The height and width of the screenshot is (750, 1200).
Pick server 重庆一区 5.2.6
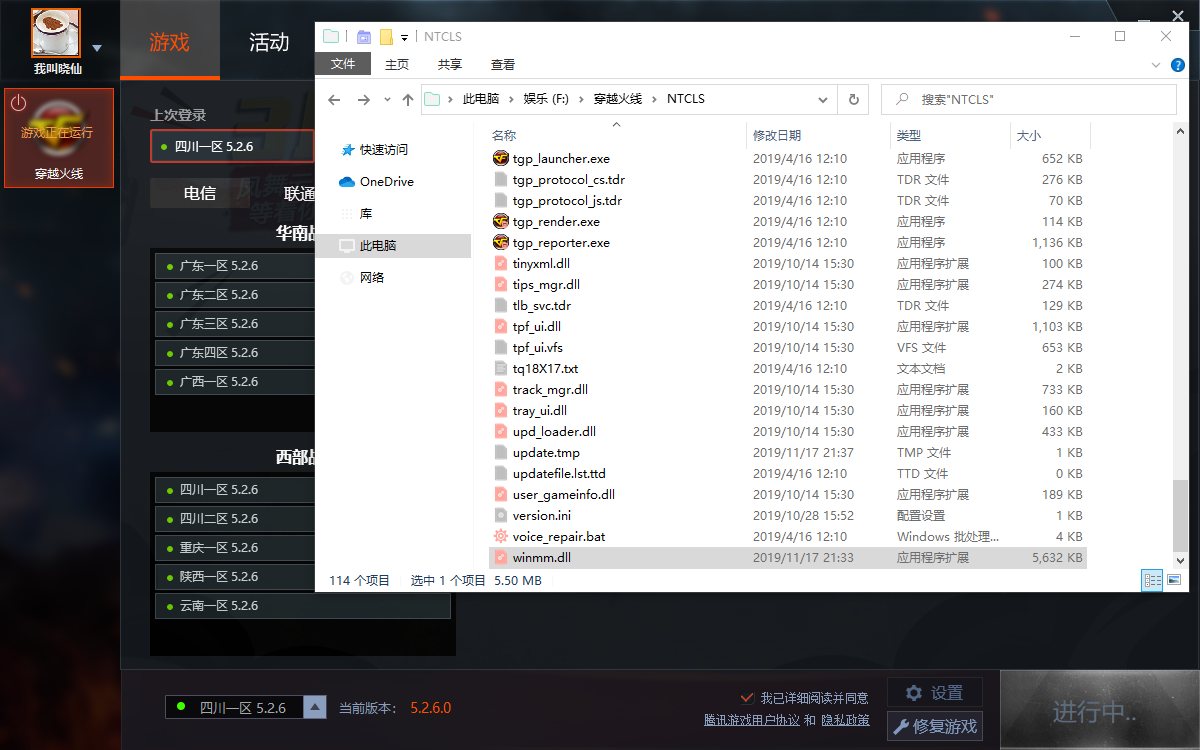pyautogui.click(x=236, y=548)
